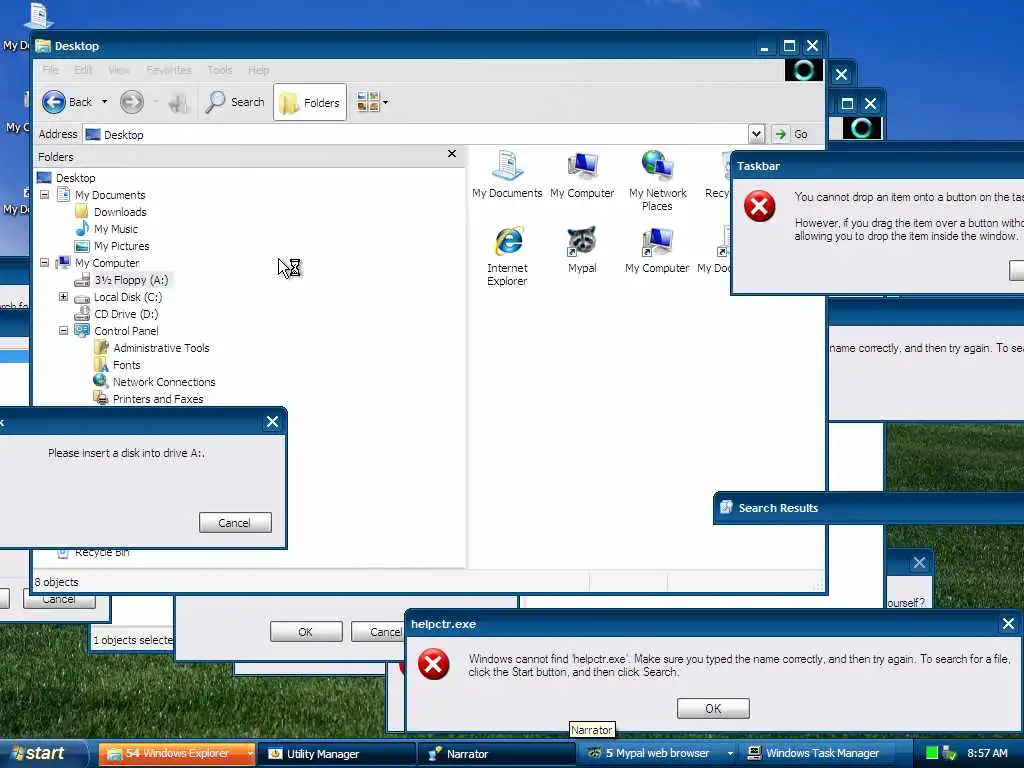Click the Search Results window title bar
This screenshot has height=768, width=1024.
coord(869,508)
